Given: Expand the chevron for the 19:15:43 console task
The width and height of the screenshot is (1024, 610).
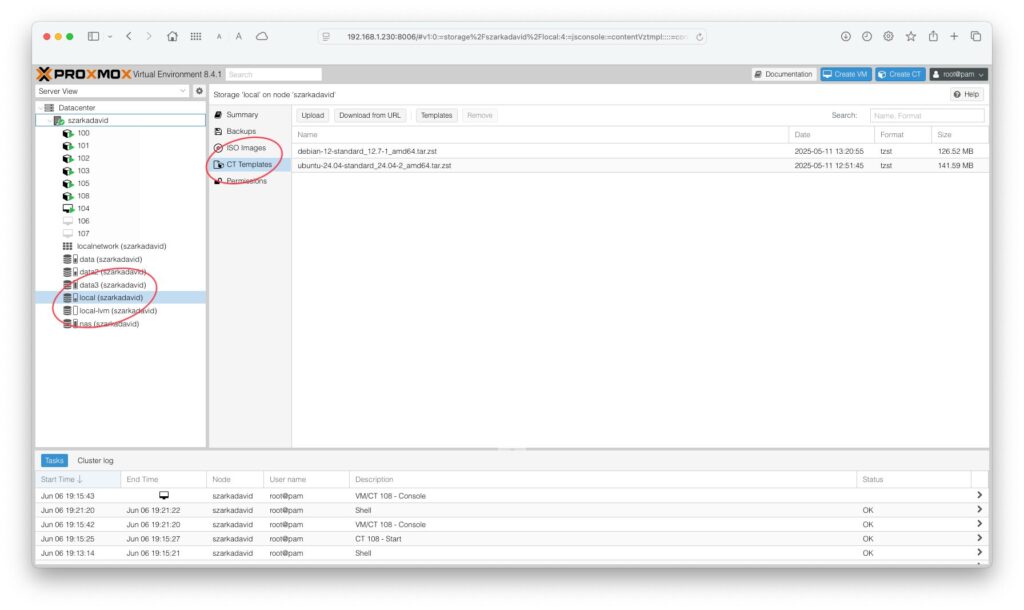Looking at the screenshot, I should click(x=979, y=495).
